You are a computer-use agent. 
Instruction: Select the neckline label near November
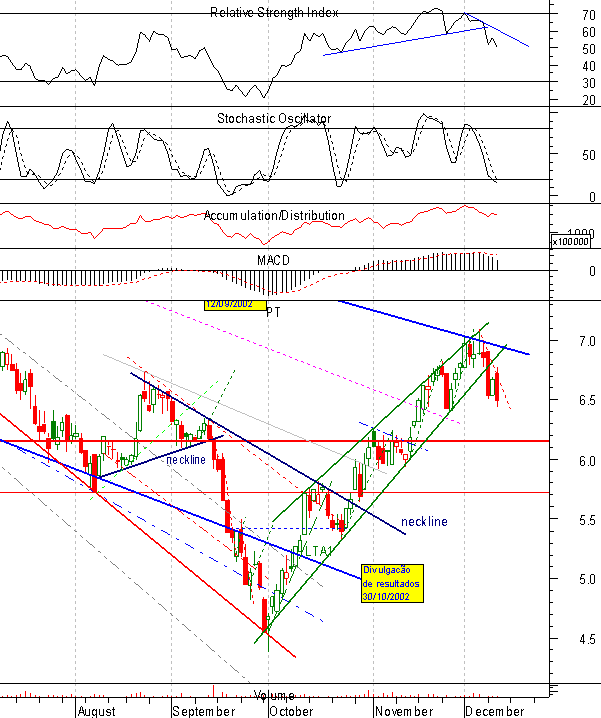coord(424,521)
